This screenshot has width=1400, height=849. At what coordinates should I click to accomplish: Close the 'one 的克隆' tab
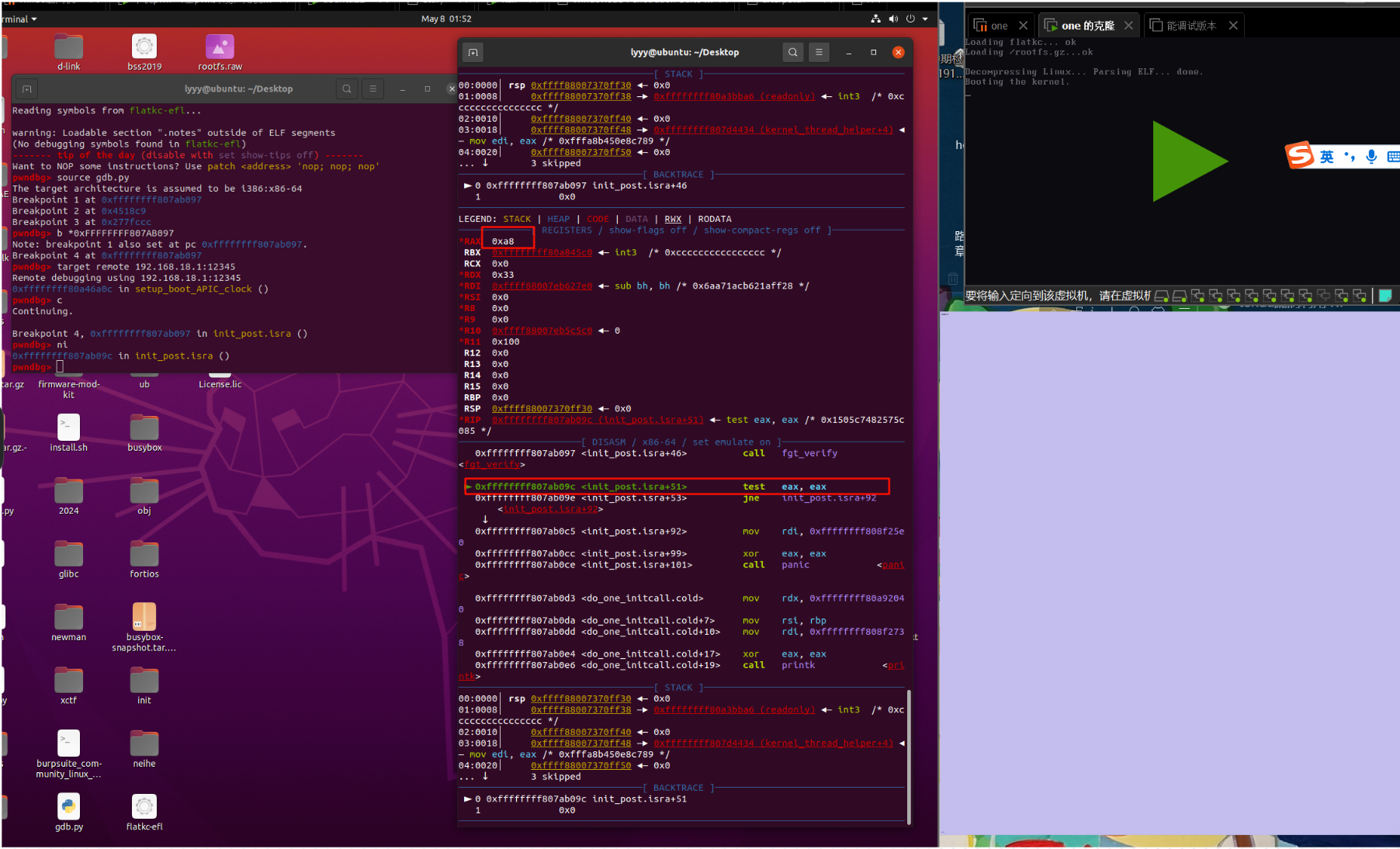[x=1128, y=26]
